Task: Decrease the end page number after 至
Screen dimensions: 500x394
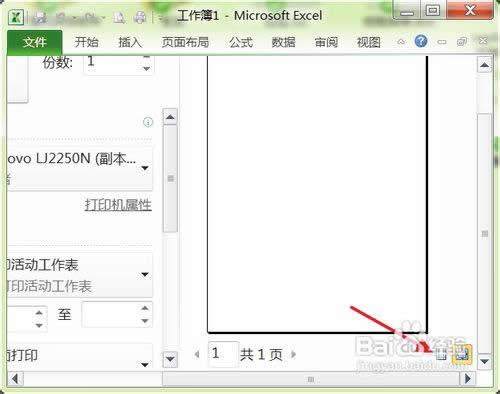Action: click(145, 321)
